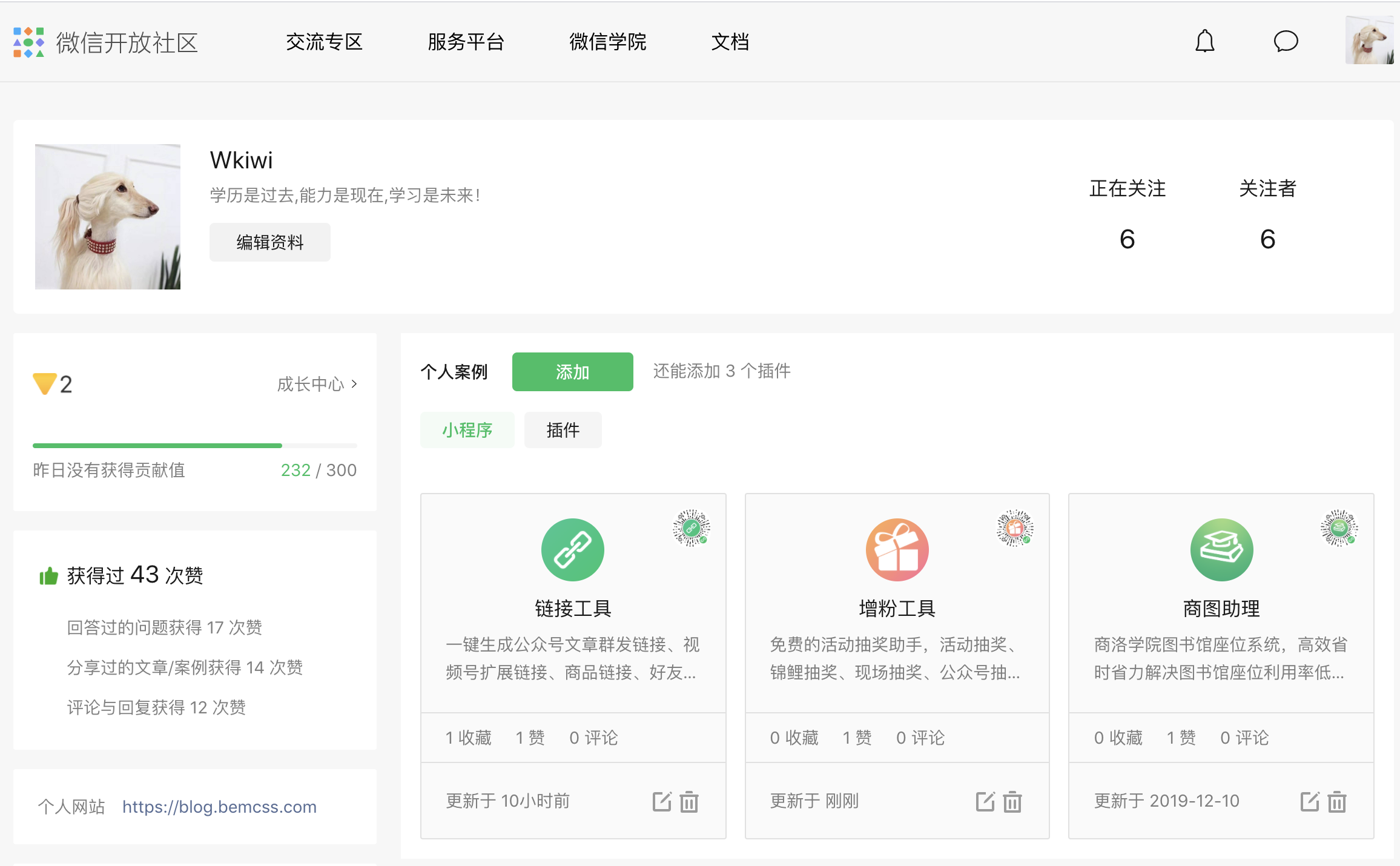Open the notification bell icon
The image size is (1400, 866).
tap(1204, 41)
